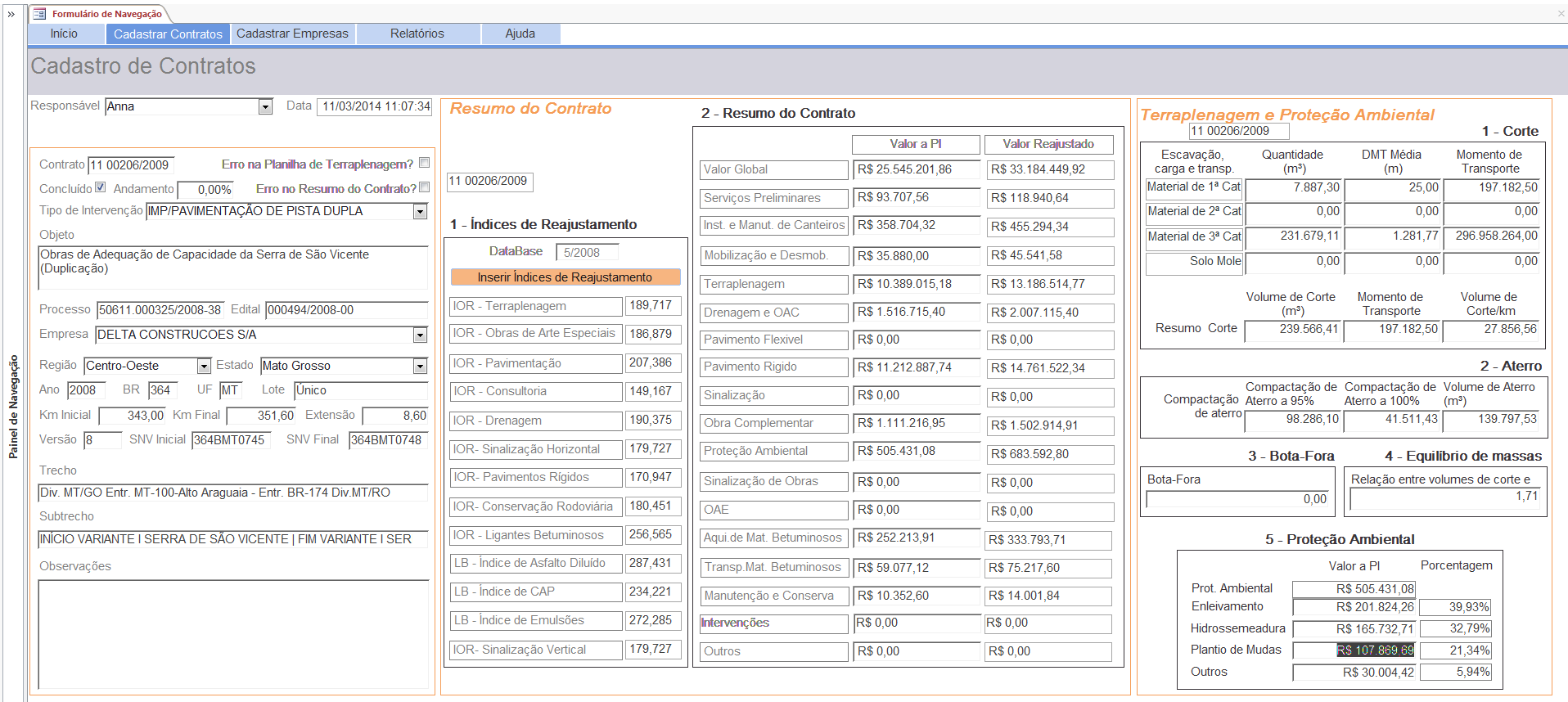Click the BR number field
This screenshot has width=1568, height=702.
pos(163,390)
